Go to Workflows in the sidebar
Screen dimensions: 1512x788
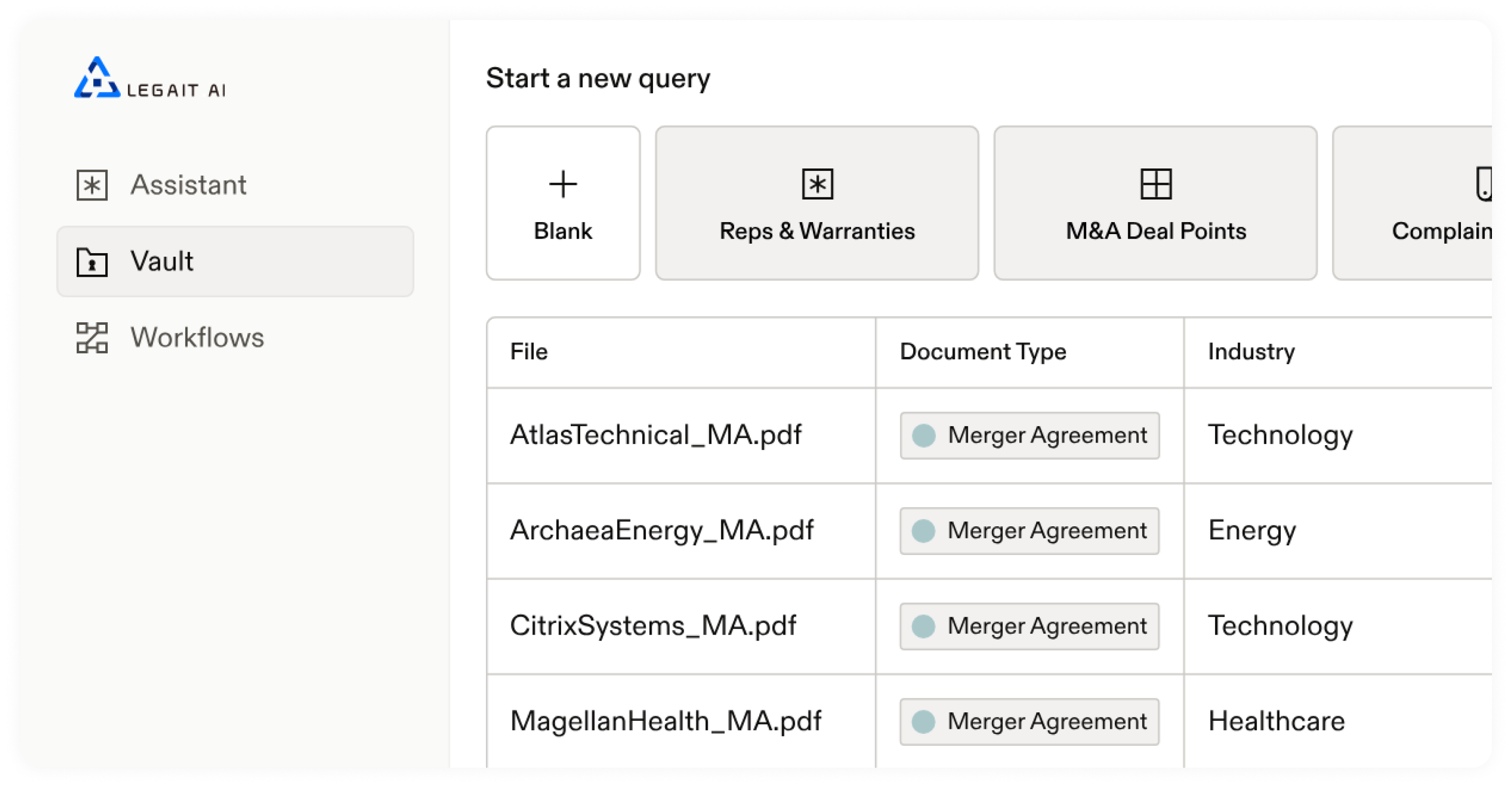point(235,338)
